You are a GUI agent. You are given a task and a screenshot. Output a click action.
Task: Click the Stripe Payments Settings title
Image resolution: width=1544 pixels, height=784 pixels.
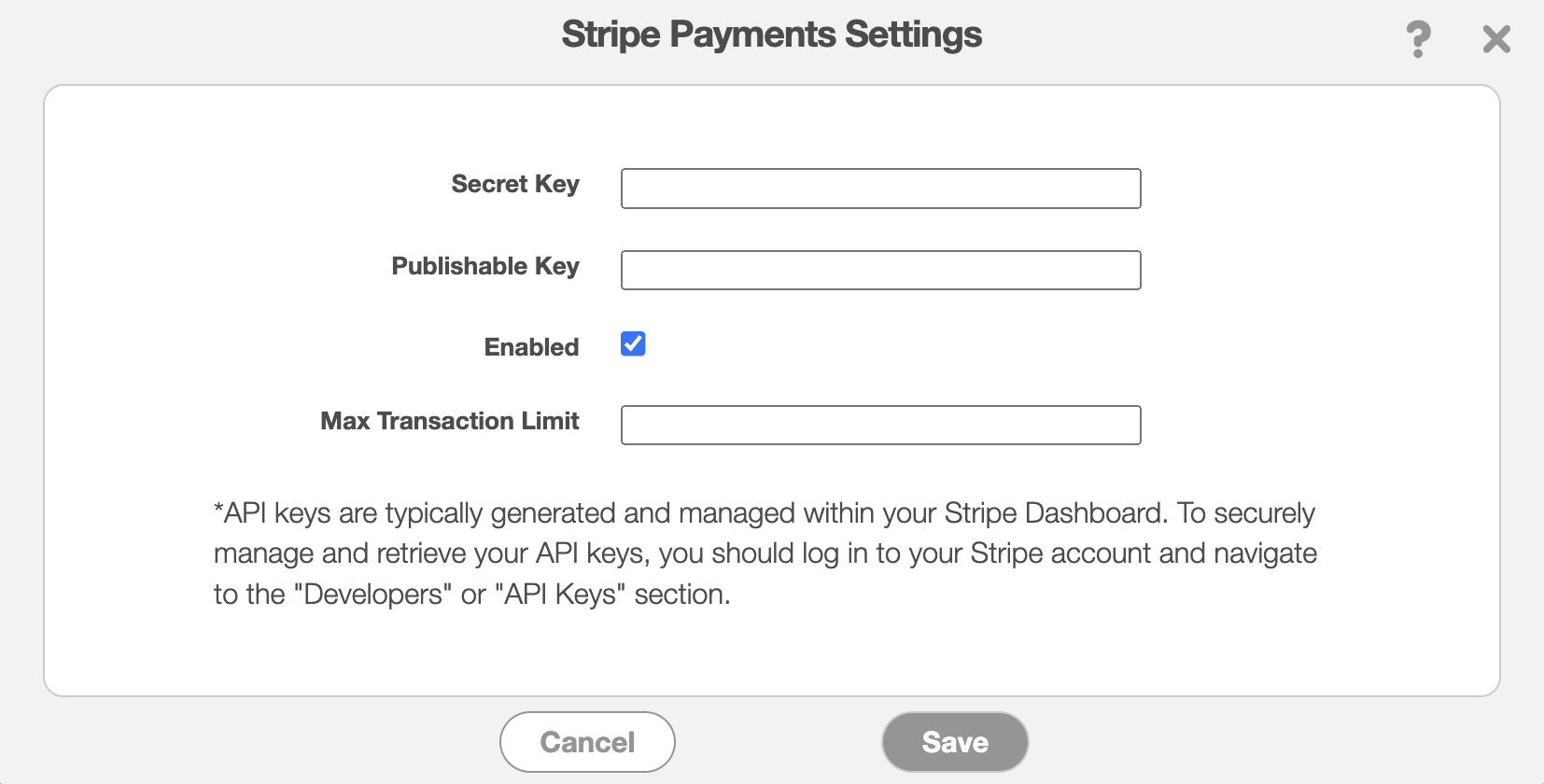coord(771,35)
